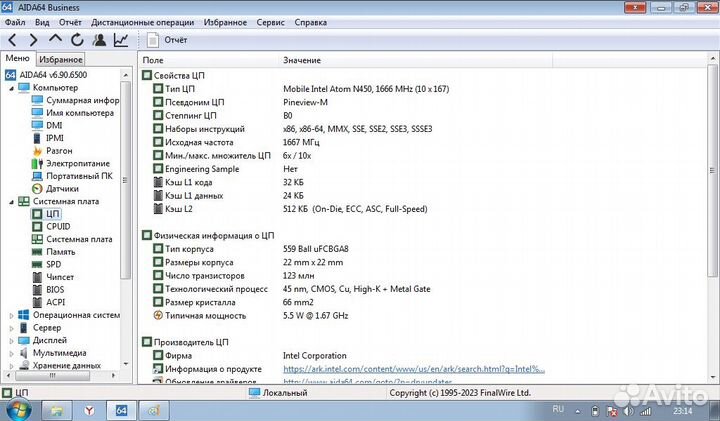Click the volume speaker tray icon

click(629, 411)
